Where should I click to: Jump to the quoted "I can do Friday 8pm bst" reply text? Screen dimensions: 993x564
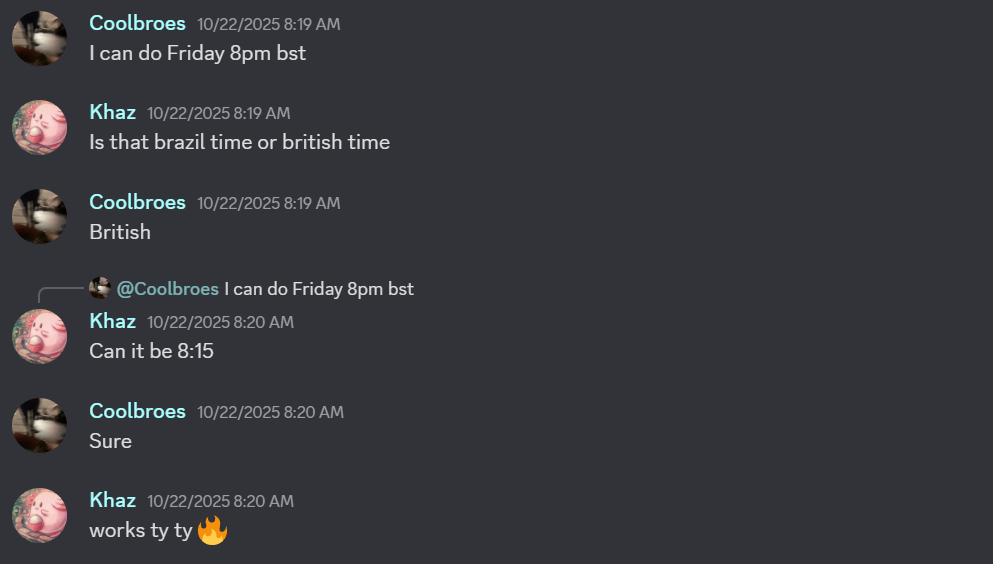pyautogui.click(x=319, y=289)
